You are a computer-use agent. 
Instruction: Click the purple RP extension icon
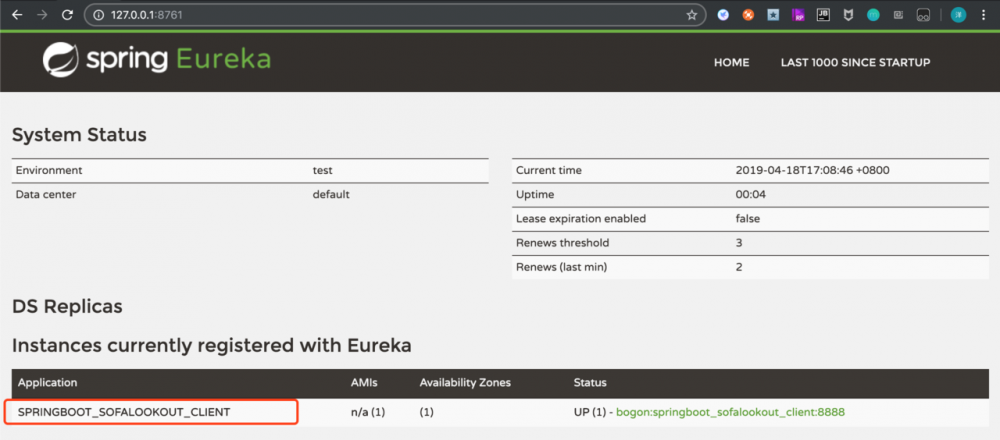point(798,15)
